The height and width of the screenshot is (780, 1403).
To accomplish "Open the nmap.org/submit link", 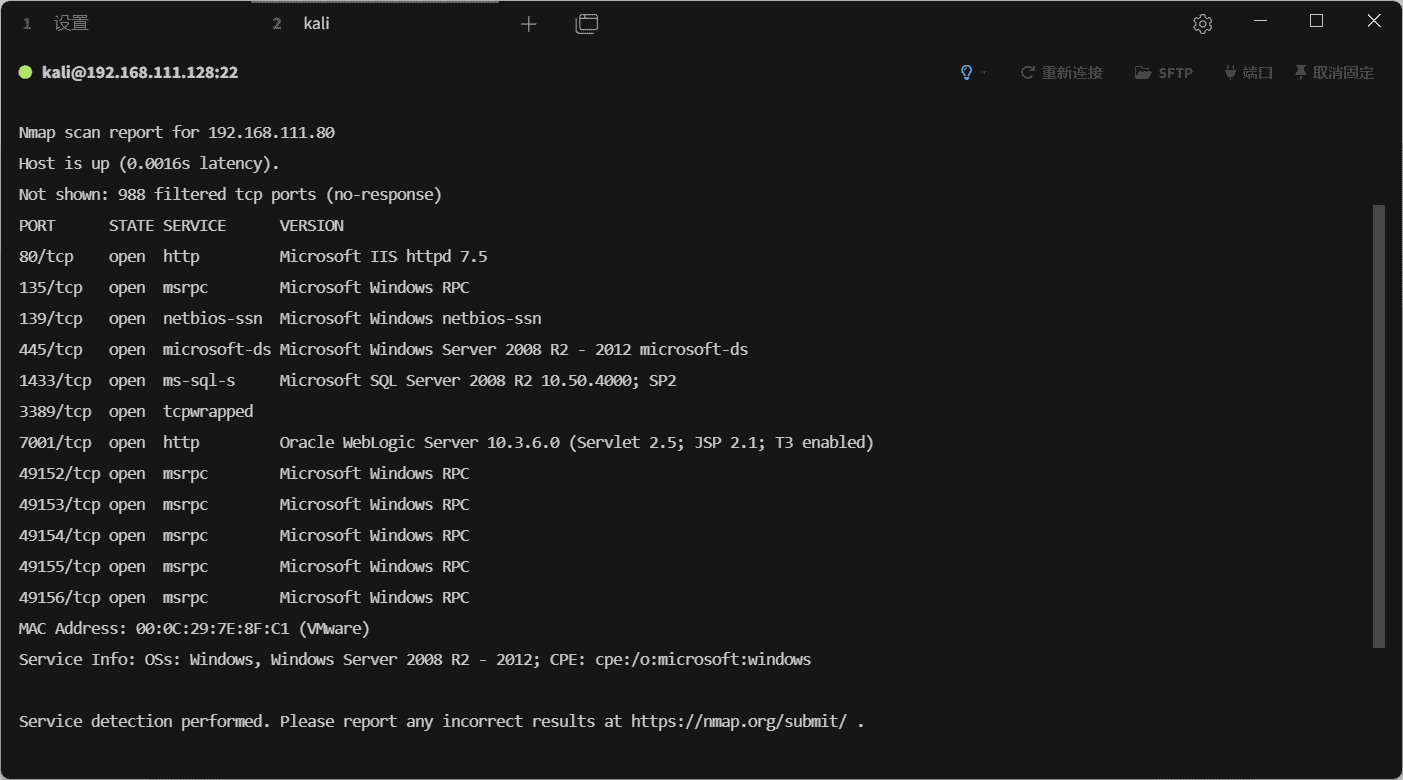I will pyautogui.click(x=739, y=721).
